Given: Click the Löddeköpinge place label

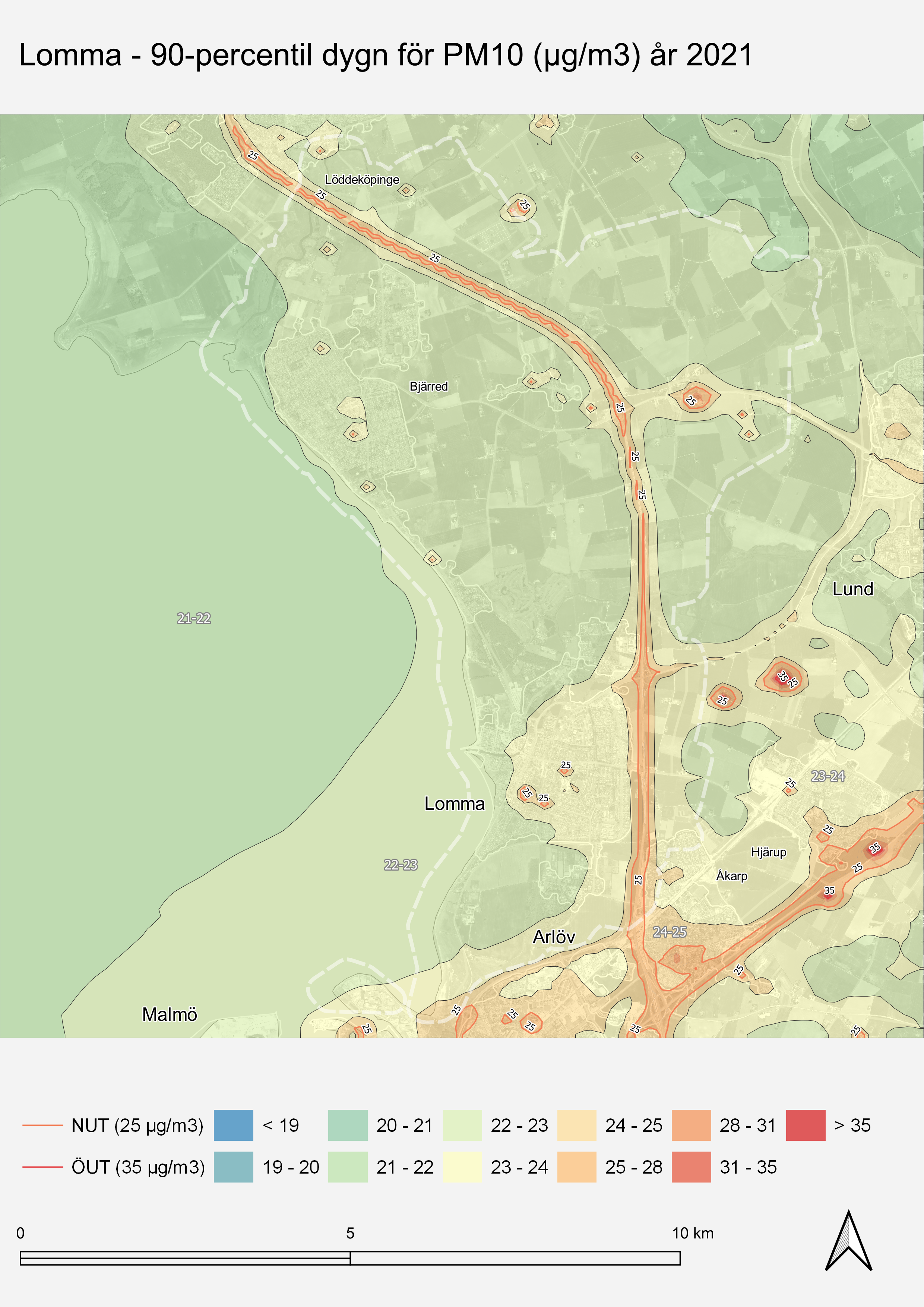Looking at the screenshot, I should tap(362, 180).
